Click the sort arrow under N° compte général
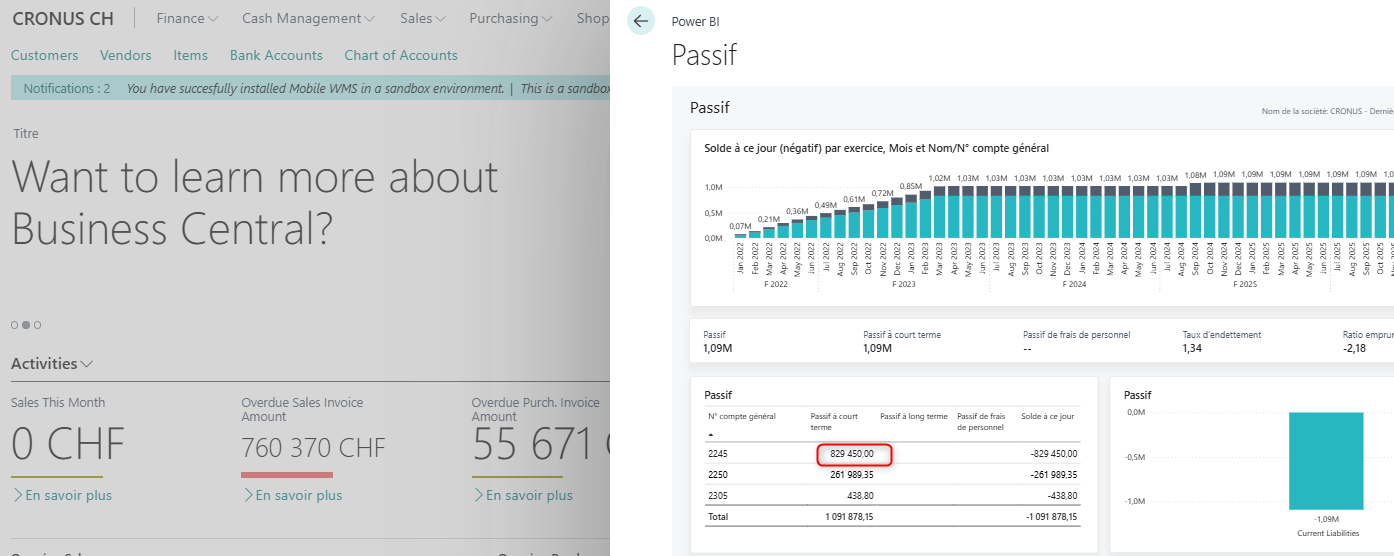The image size is (1394, 556). [712, 436]
